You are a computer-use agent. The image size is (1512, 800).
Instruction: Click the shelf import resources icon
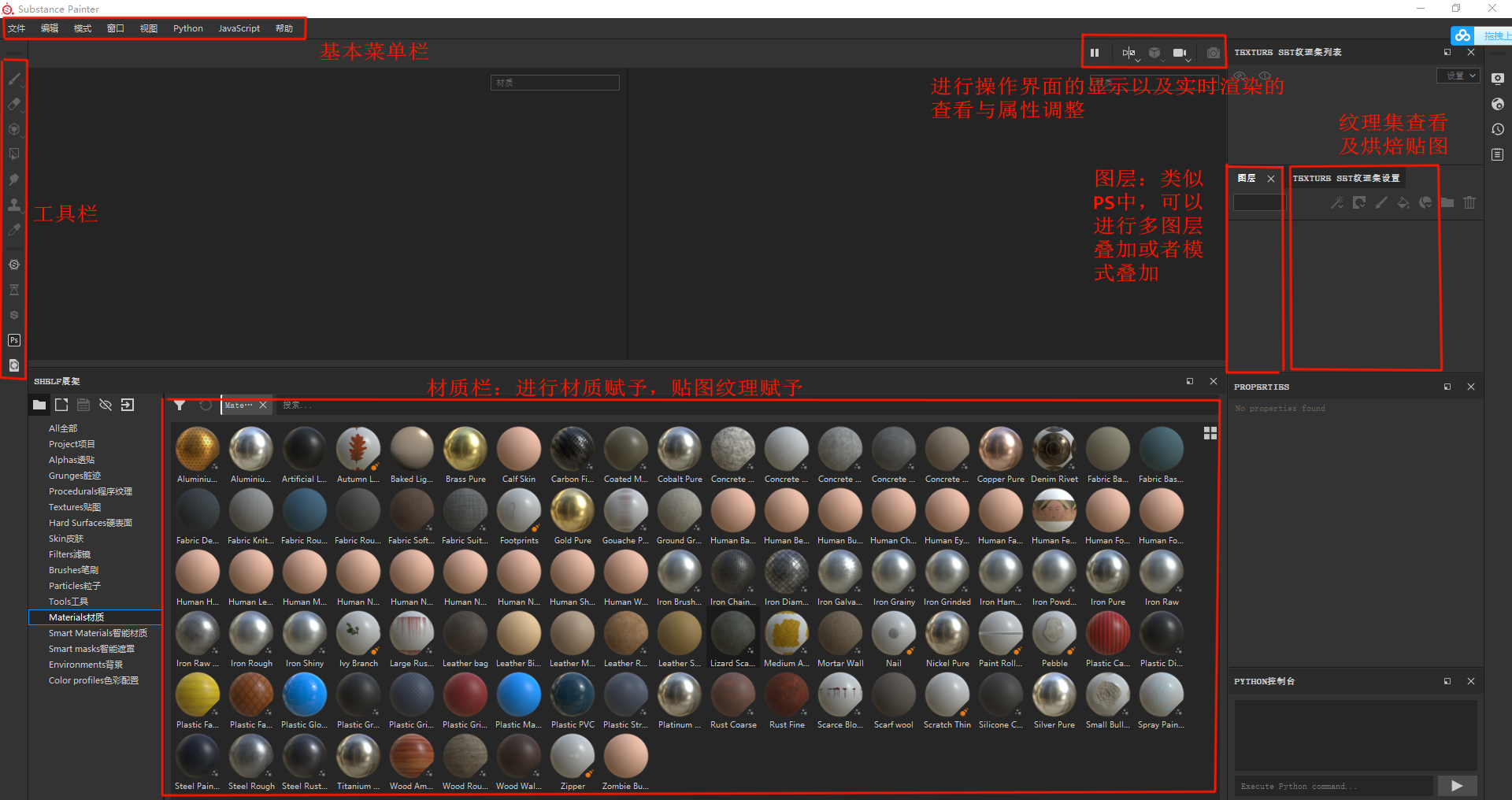click(x=128, y=405)
